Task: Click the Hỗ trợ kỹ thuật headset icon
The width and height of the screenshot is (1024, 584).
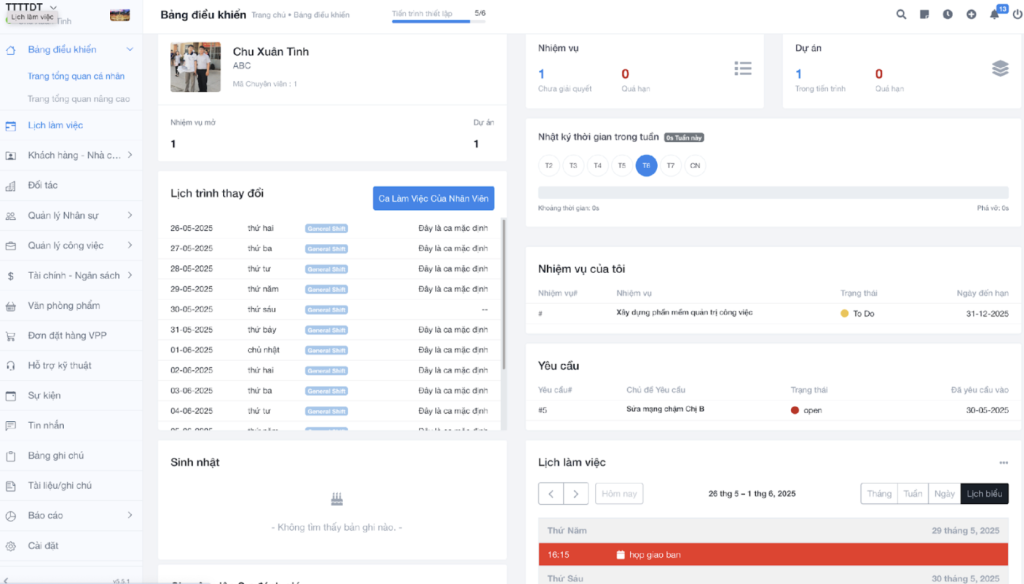Action: coord(10,366)
